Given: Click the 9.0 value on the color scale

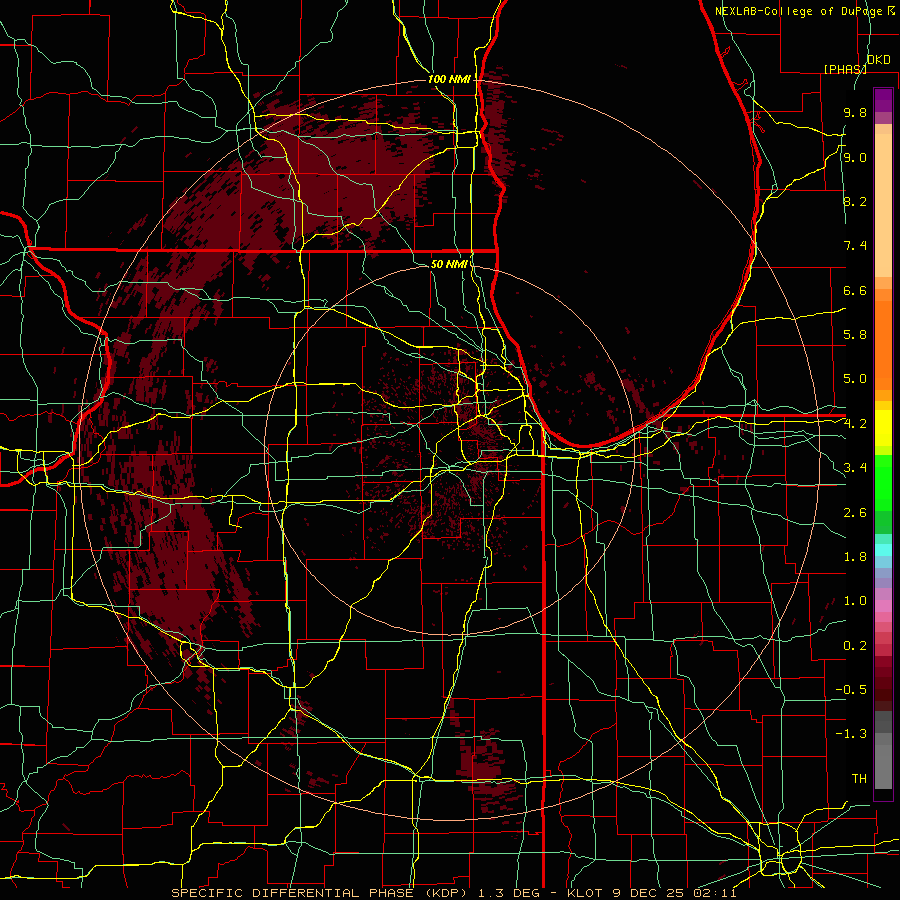Looking at the screenshot, I should [855, 158].
